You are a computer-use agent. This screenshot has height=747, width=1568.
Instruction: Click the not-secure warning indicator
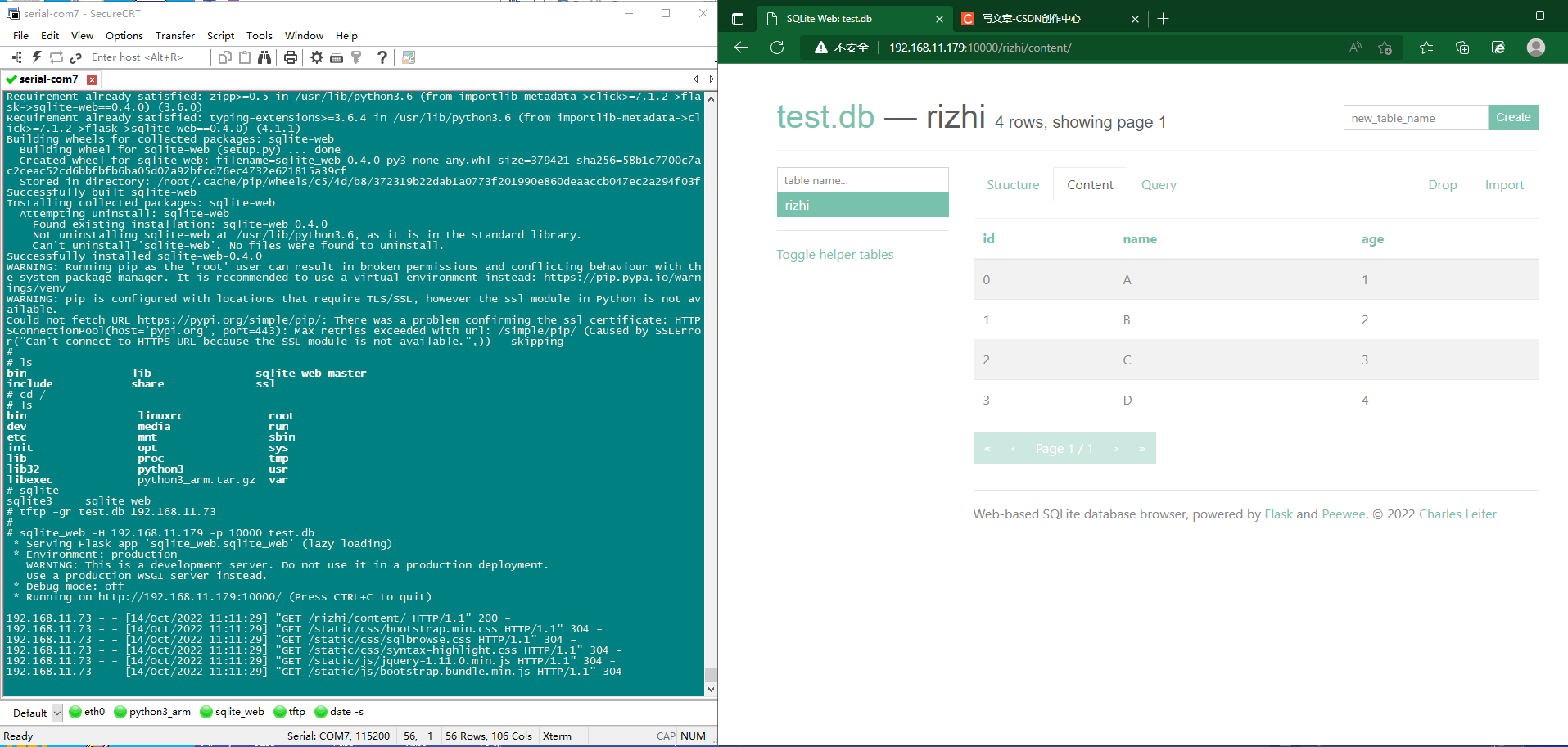pyautogui.click(x=842, y=48)
